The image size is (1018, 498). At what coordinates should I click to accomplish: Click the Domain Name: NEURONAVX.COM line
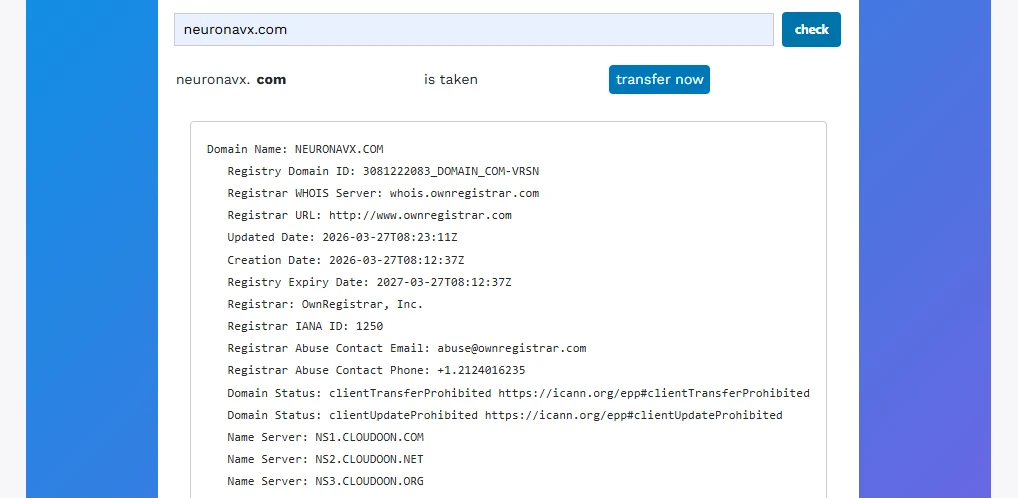tap(295, 149)
